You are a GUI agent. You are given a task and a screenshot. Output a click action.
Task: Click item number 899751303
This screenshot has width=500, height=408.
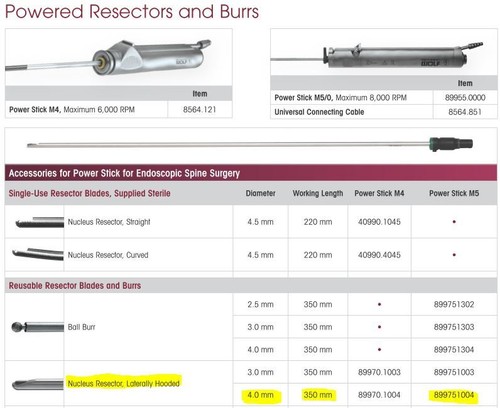pos(454,327)
